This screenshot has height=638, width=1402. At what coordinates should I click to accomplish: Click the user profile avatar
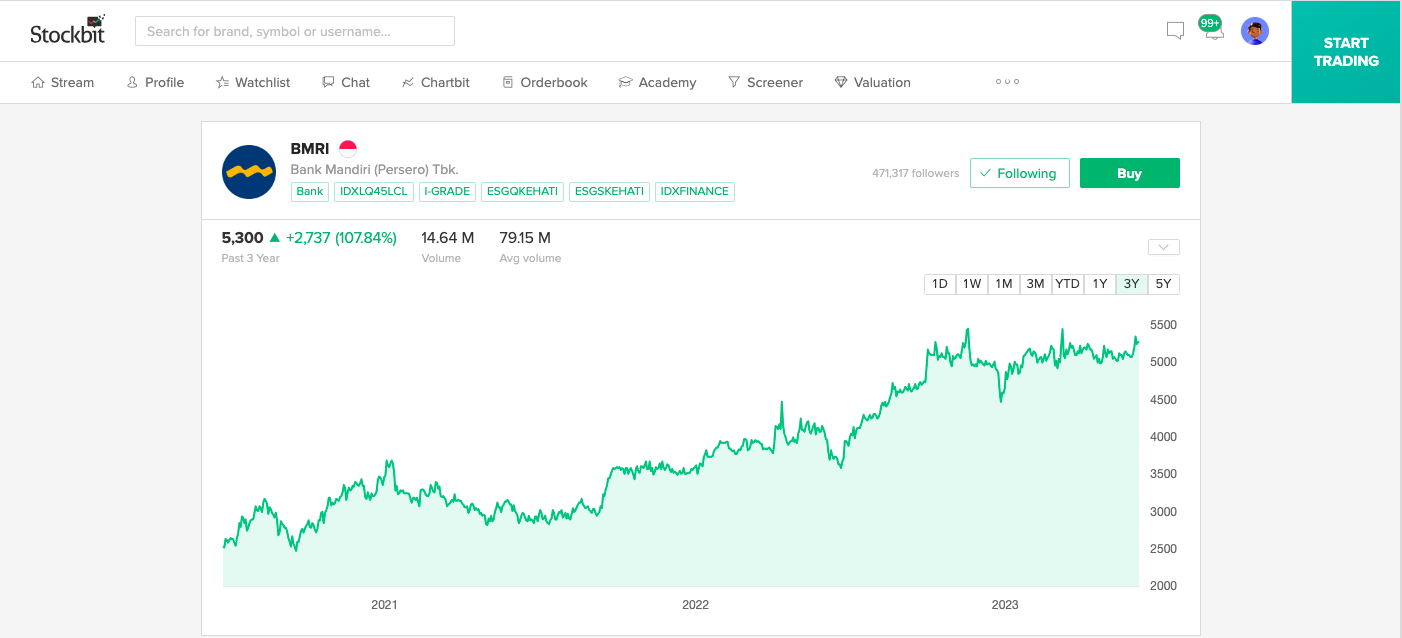click(x=1255, y=31)
